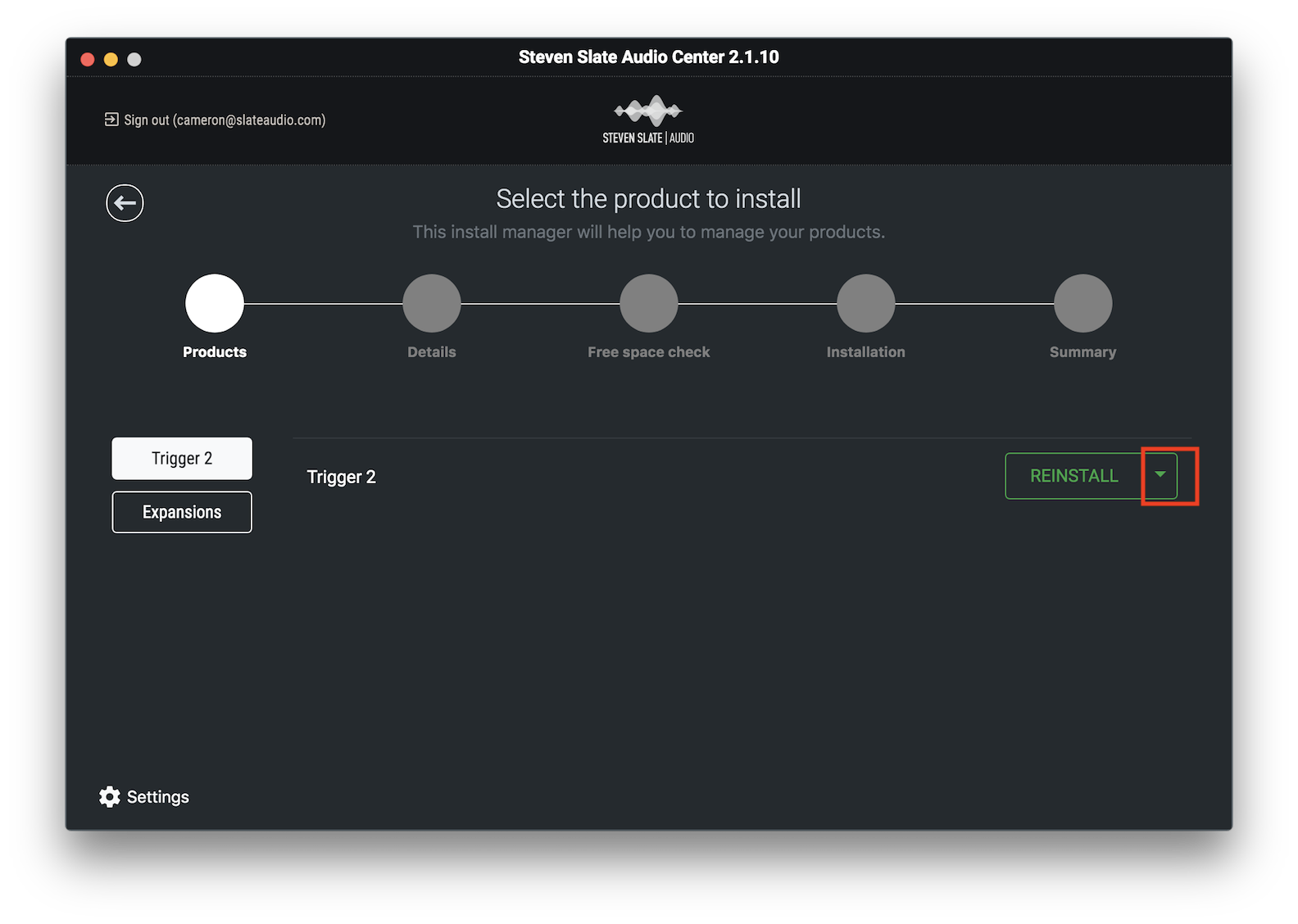1298x924 pixels.
Task: Click the 'Select the product to install' heading
Action: pyautogui.click(x=648, y=198)
